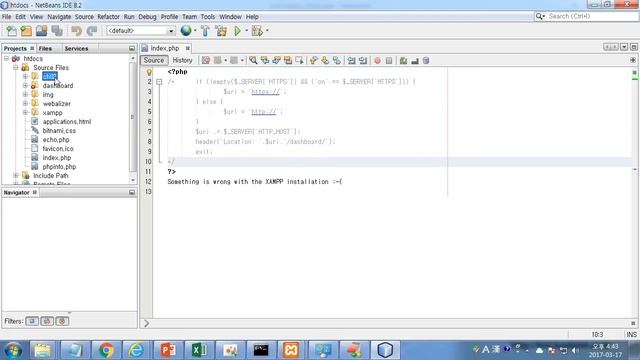Click the New Project toolbar icon
The width and height of the screenshot is (640, 360).
(x=26, y=31)
